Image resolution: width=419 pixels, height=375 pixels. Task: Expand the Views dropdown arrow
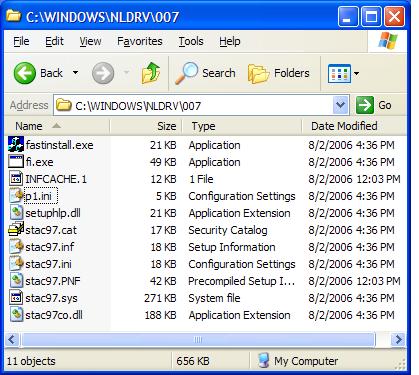356,73
